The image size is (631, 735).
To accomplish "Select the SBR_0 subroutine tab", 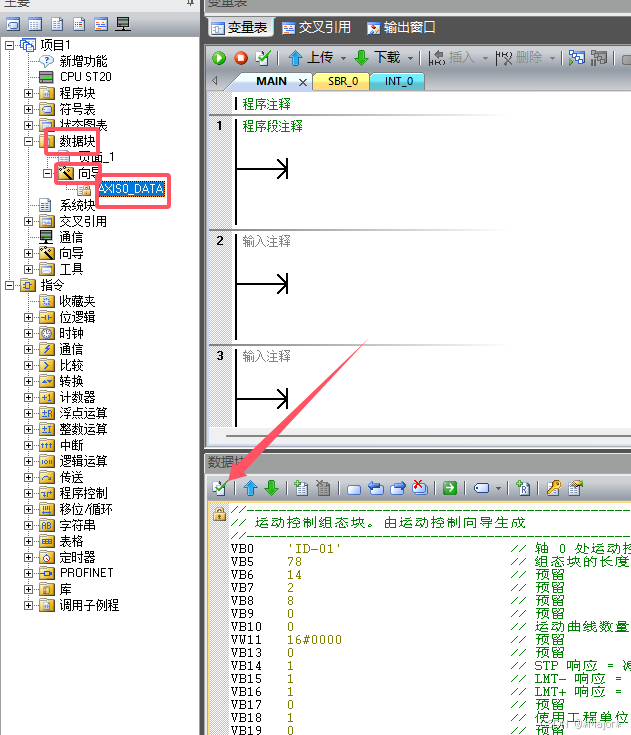I will tap(343, 82).
